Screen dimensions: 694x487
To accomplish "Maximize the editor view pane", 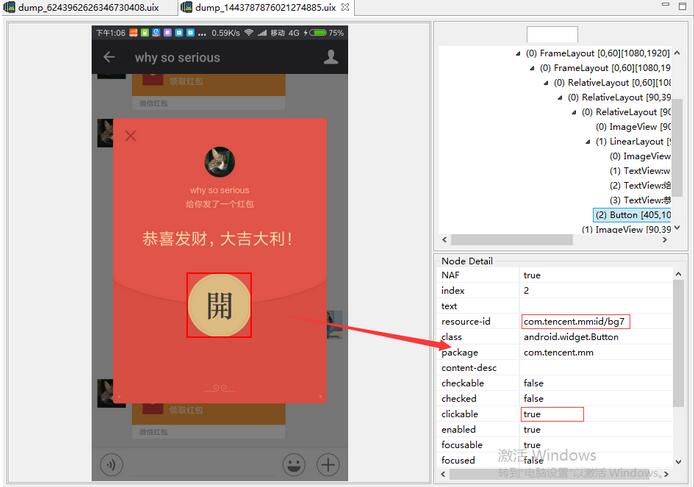I will 682,6.
